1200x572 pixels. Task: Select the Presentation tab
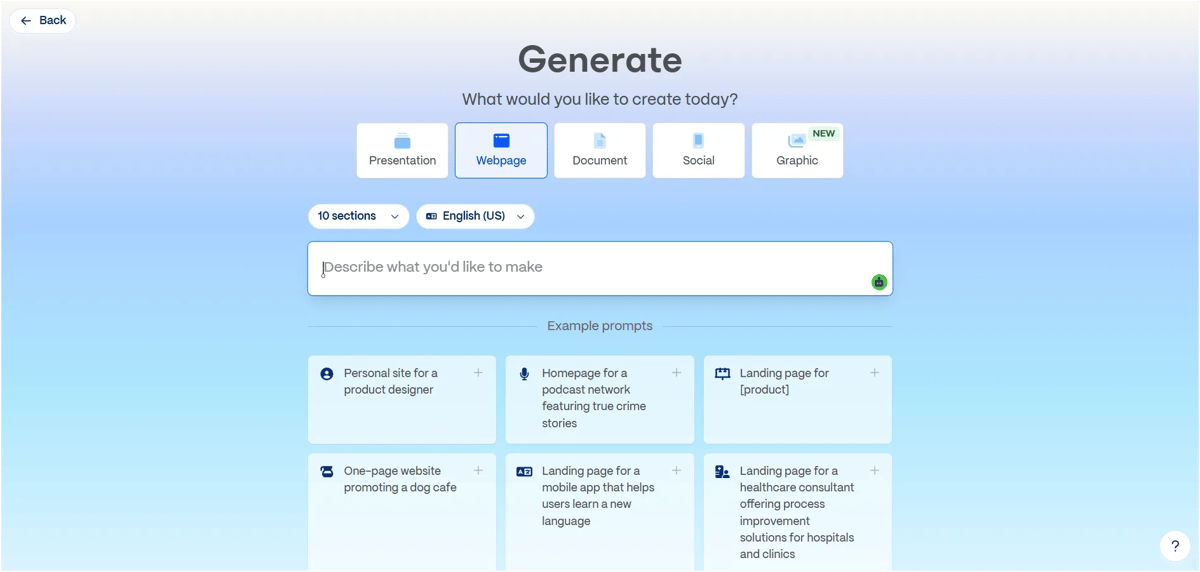click(402, 151)
